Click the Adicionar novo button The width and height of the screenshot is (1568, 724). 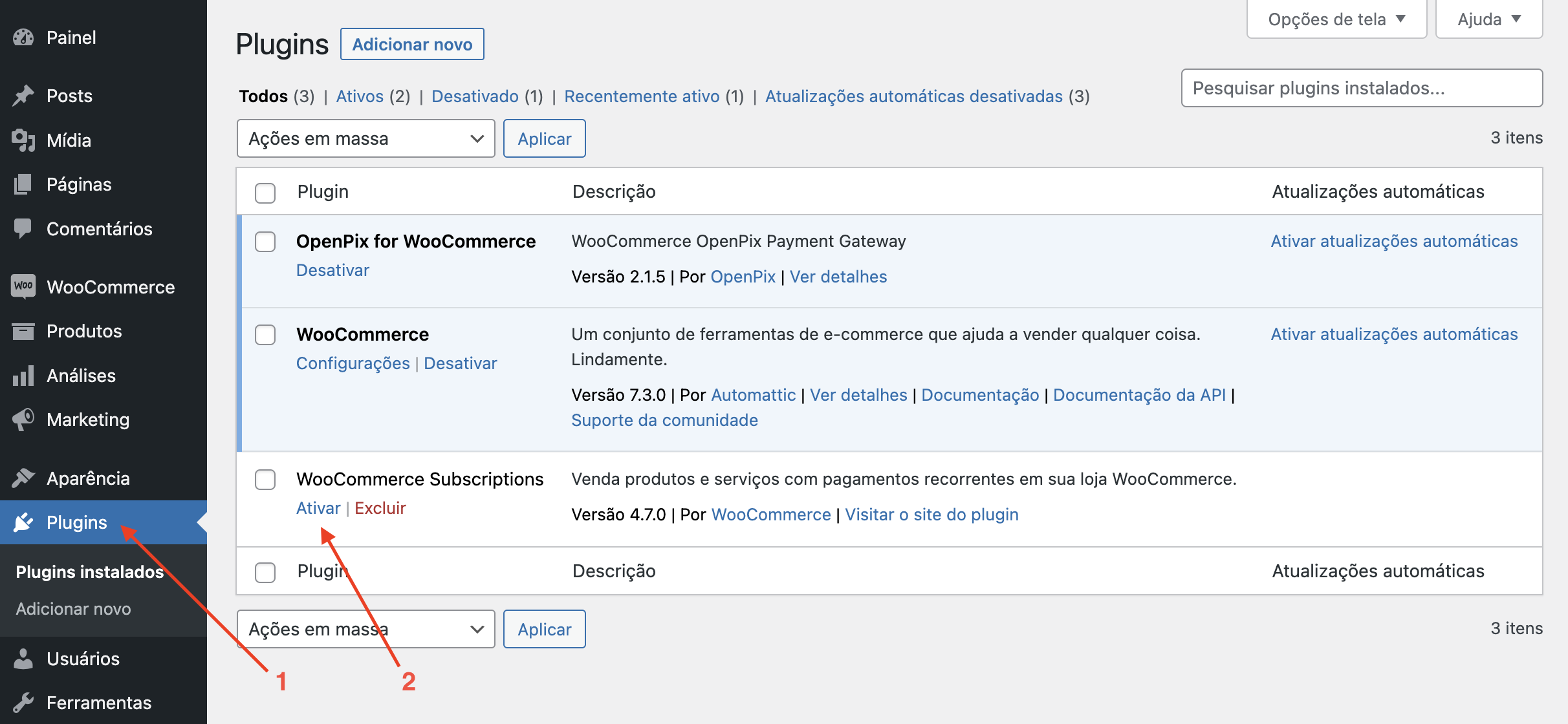412,43
